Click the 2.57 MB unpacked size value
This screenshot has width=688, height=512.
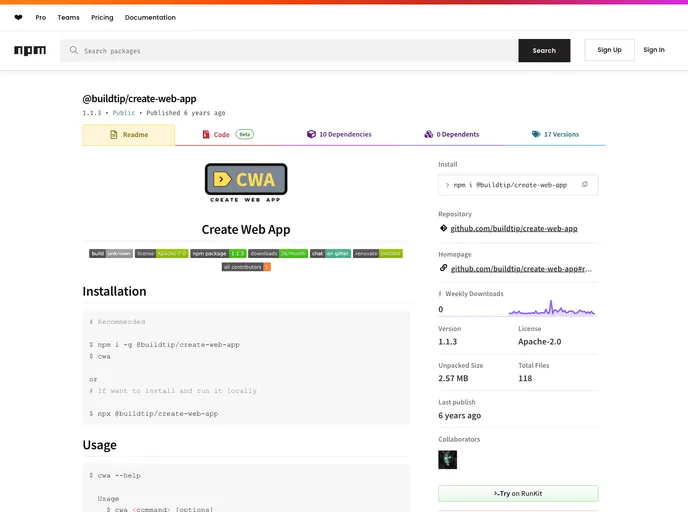coord(453,378)
